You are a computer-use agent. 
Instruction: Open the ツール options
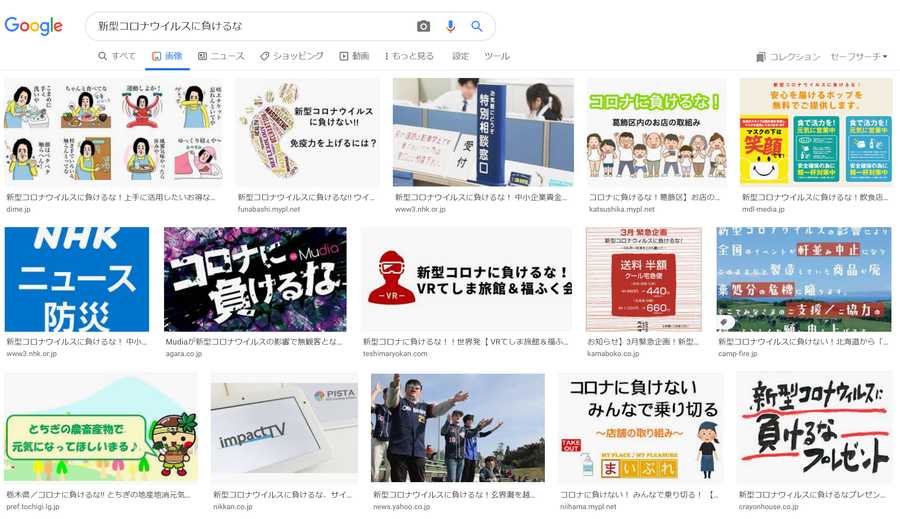coord(496,56)
